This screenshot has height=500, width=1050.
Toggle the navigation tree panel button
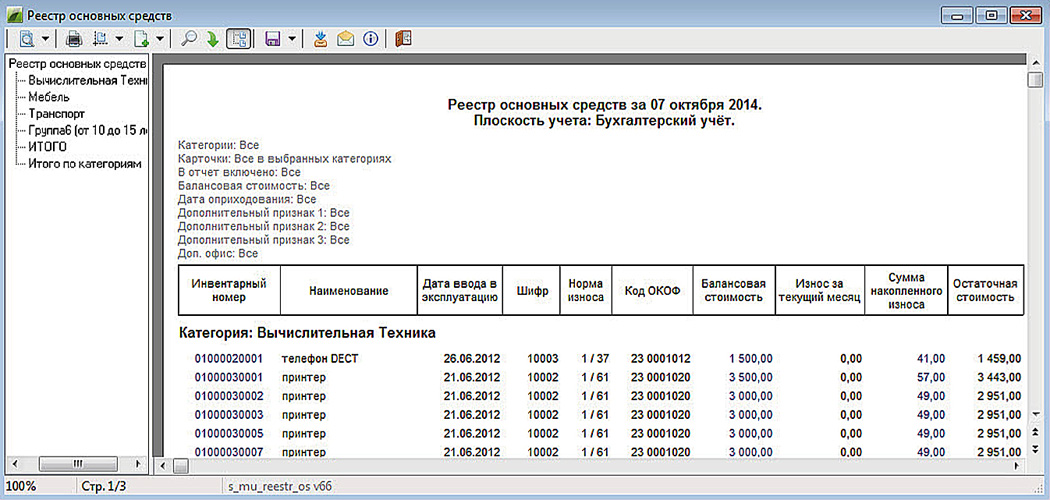(239, 39)
